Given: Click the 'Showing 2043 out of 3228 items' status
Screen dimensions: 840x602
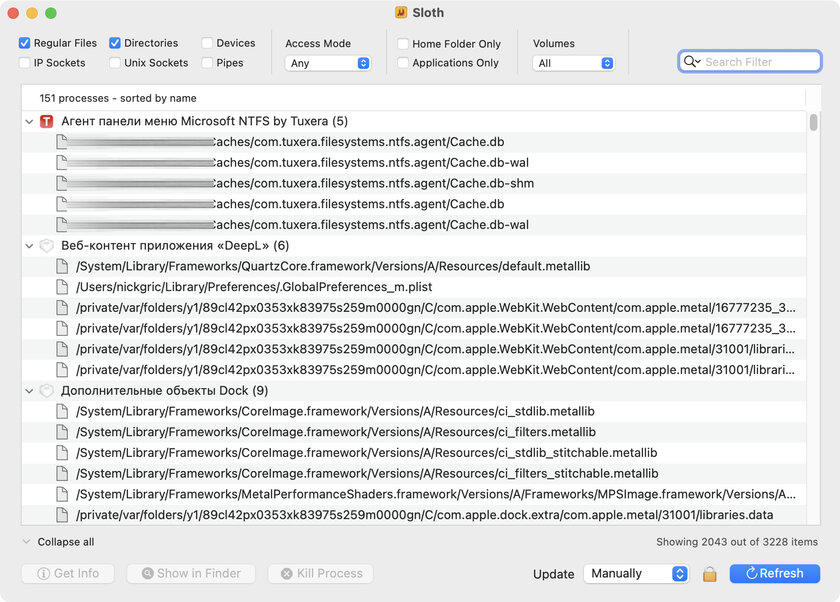Looking at the screenshot, I should click(737, 542).
